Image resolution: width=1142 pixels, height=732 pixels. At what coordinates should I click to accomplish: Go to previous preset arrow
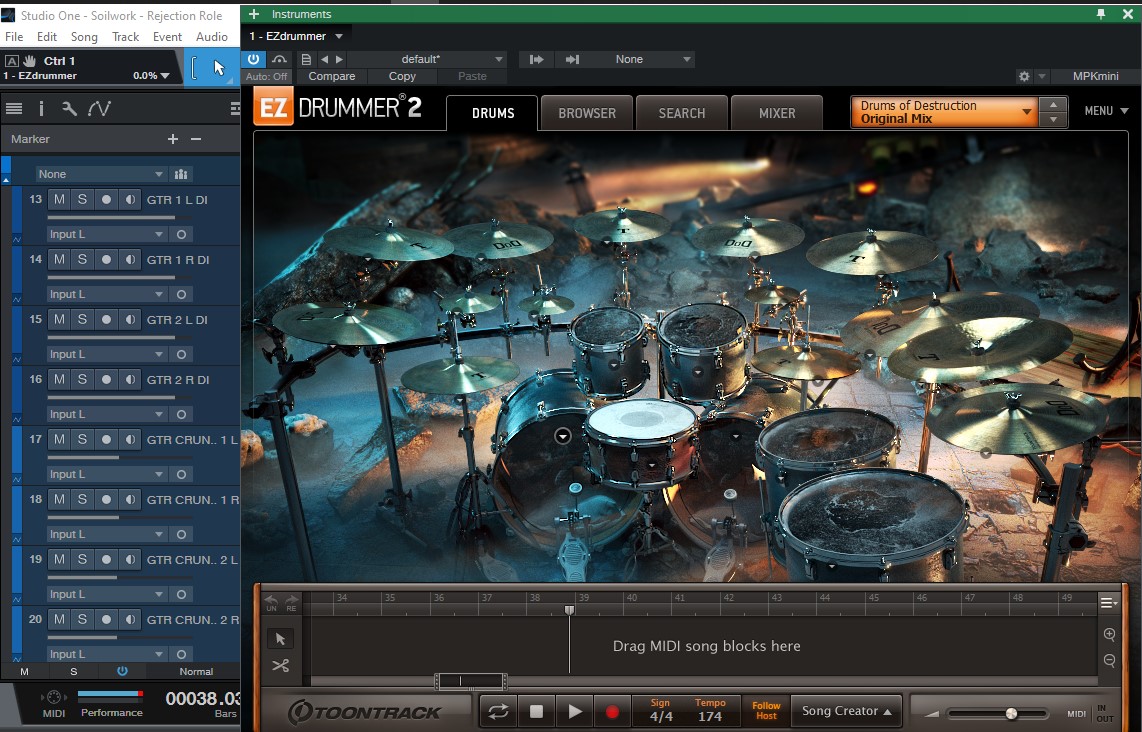[x=324, y=60]
